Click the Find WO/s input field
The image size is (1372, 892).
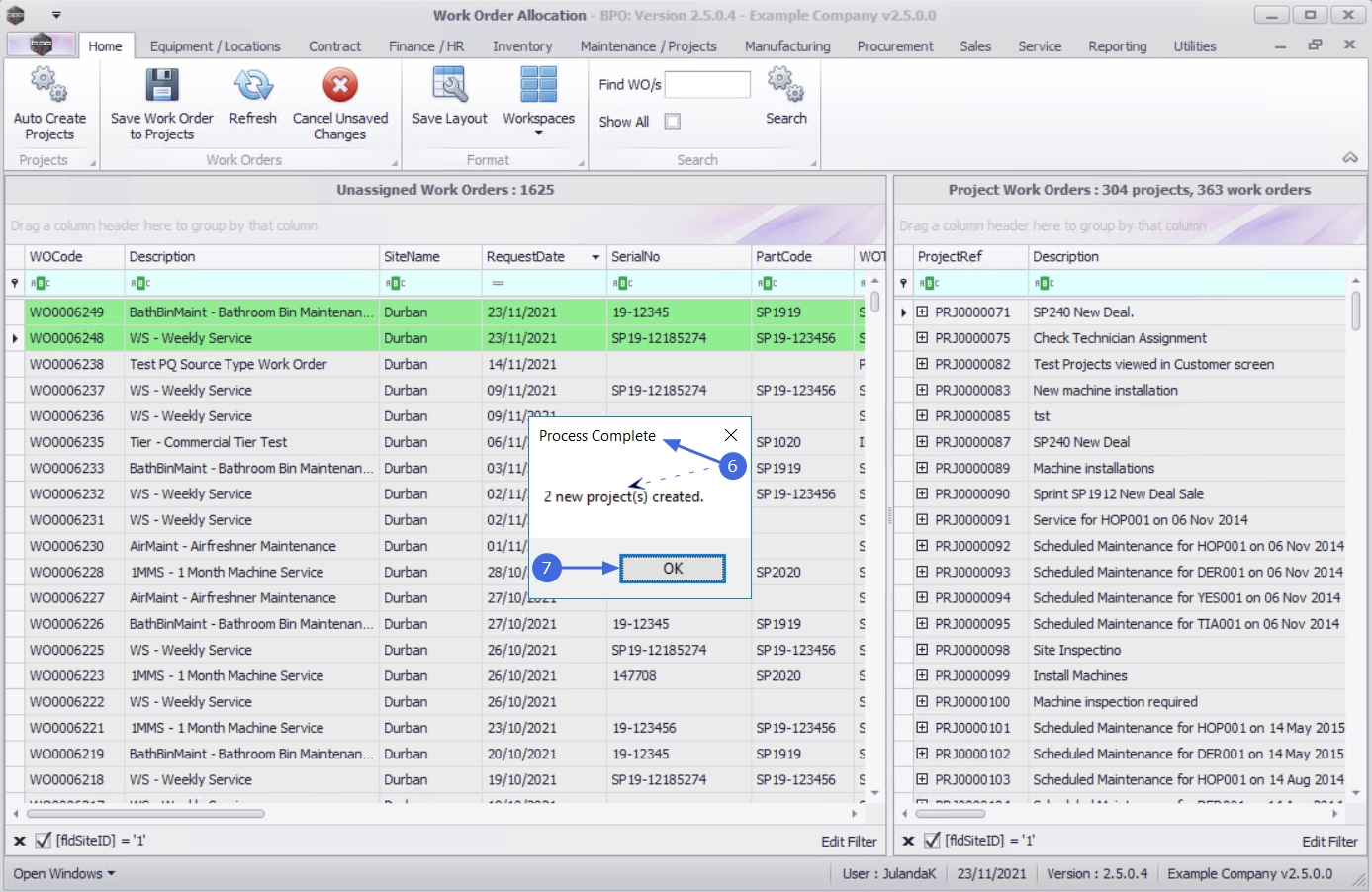point(707,85)
